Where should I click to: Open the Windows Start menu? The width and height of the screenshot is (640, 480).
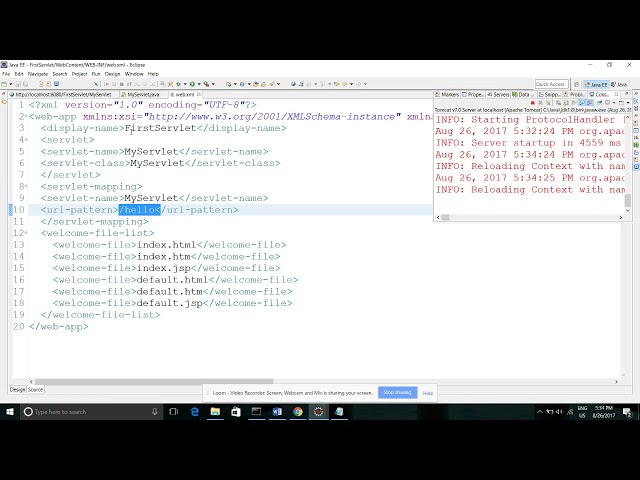point(10,412)
